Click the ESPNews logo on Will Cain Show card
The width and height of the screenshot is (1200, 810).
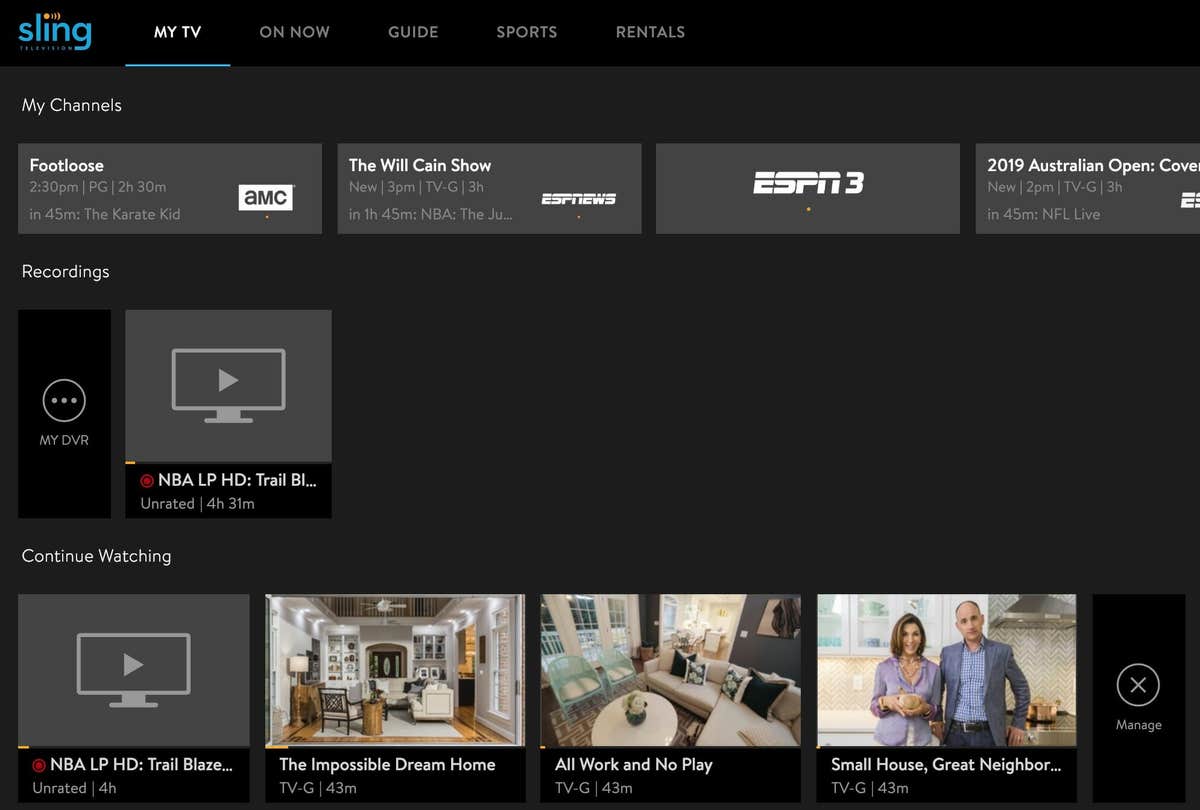pos(578,199)
